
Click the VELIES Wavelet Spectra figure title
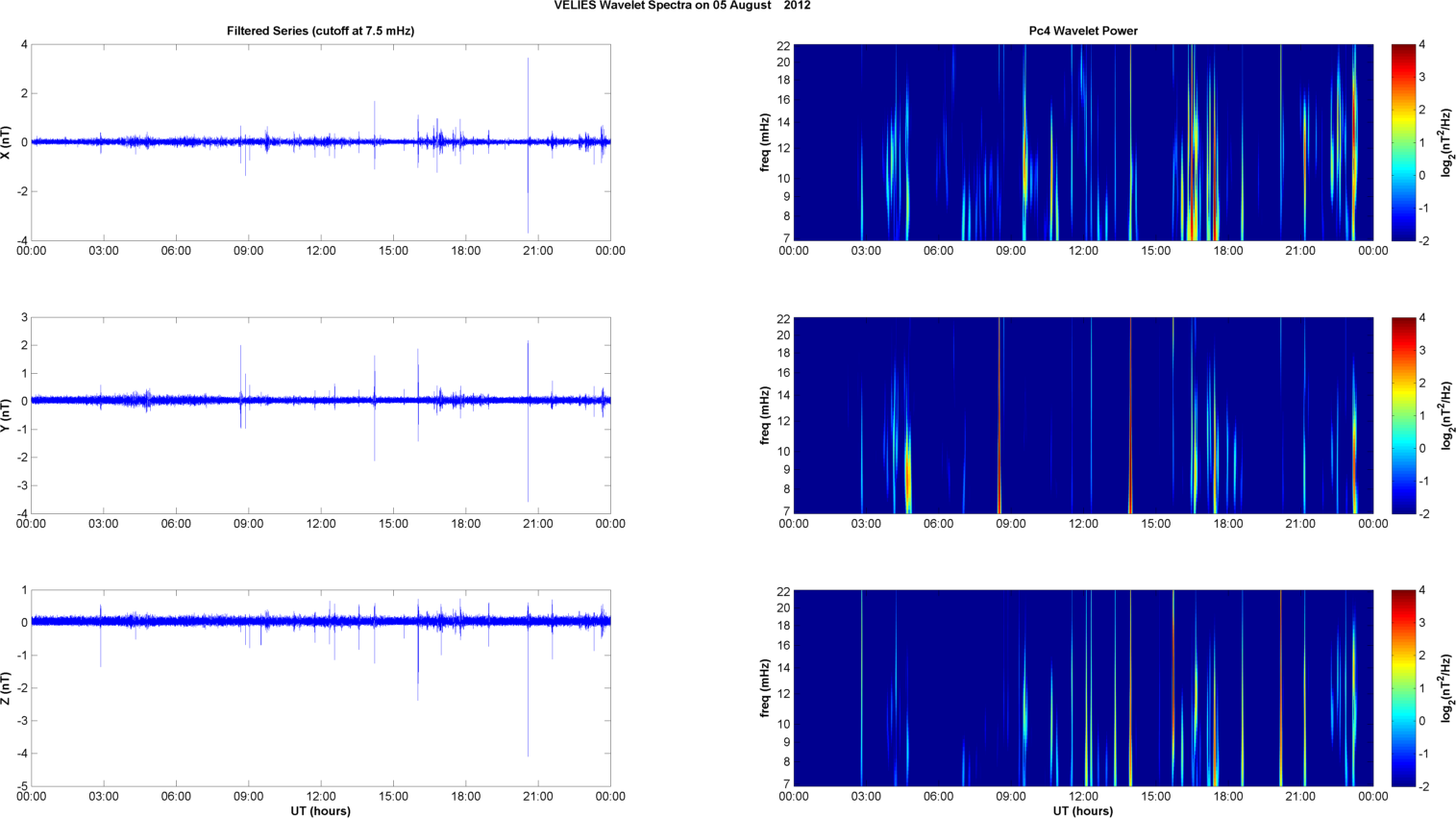pyautogui.click(x=681, y=6)
